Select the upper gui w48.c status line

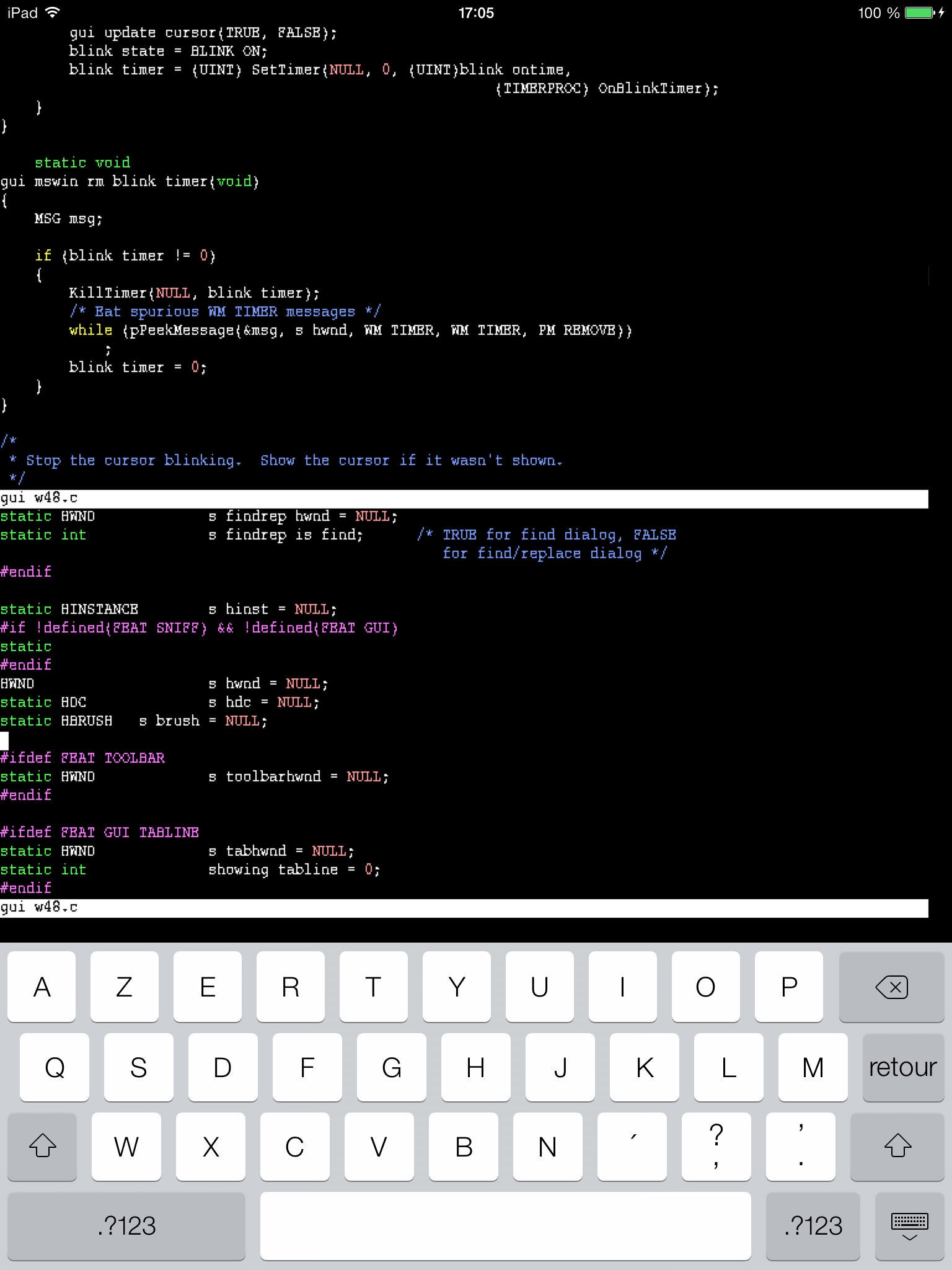(464, 498)
